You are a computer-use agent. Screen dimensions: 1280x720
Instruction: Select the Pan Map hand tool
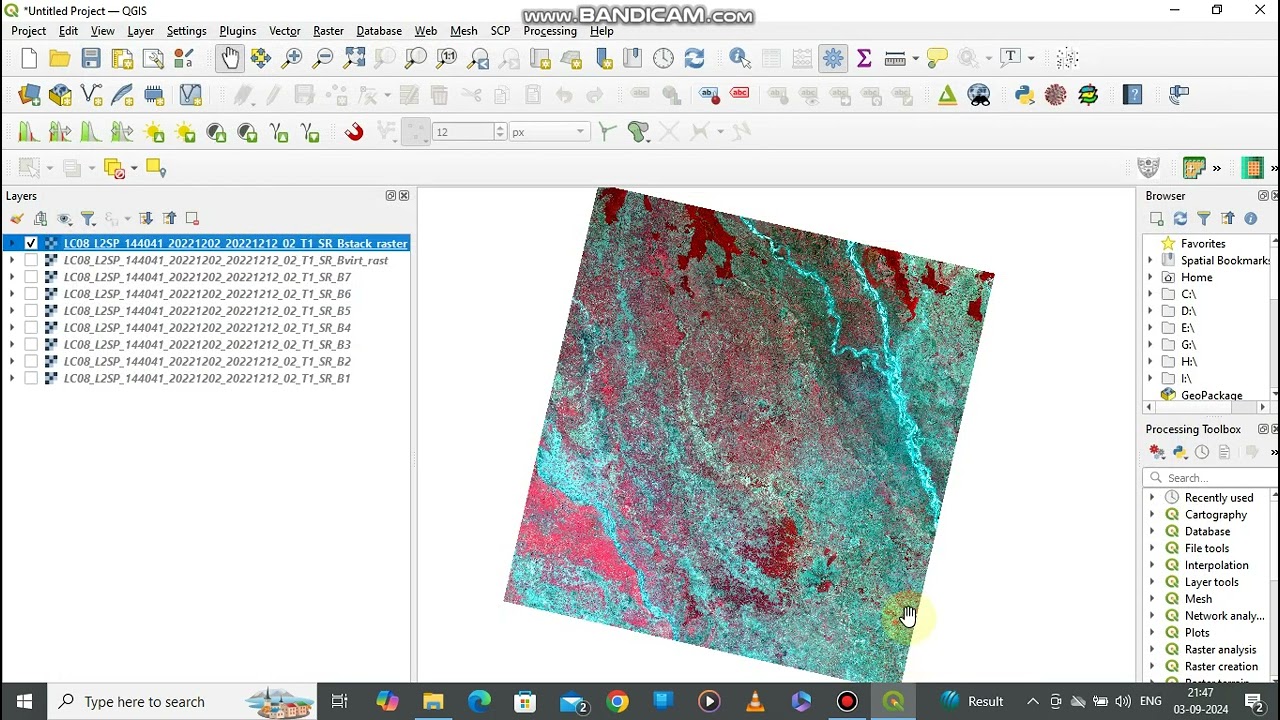point(230,58)
